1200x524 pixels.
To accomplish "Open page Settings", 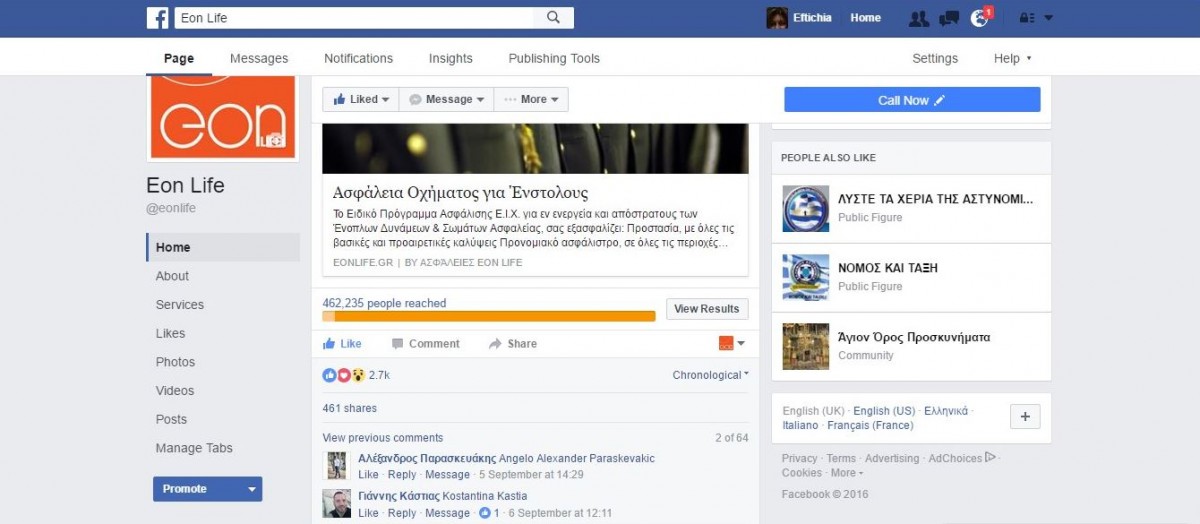I will click(935, 58).
